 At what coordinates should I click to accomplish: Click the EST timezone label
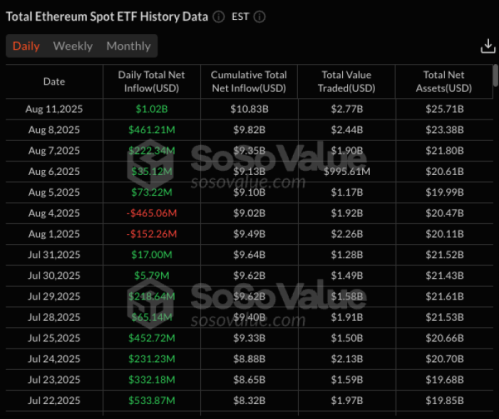pos(240,17)
